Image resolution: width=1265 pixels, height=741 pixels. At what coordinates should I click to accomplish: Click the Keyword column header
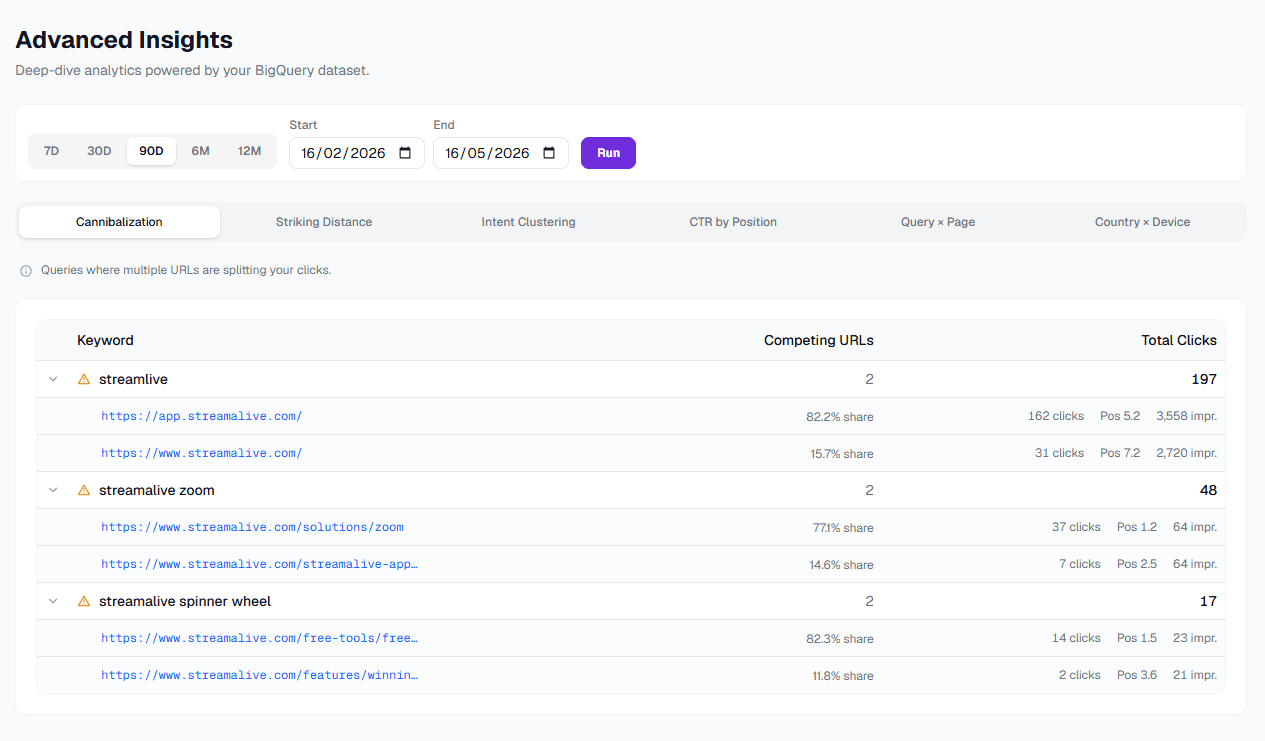[x=105, y=340]
